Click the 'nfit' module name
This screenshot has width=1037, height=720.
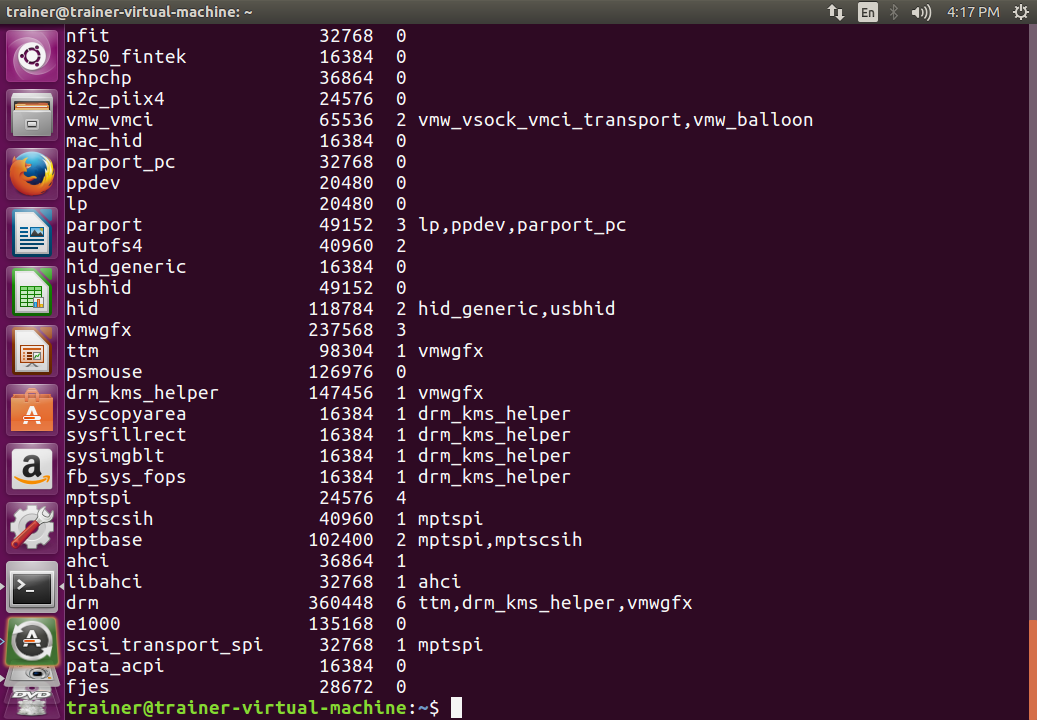87,36
